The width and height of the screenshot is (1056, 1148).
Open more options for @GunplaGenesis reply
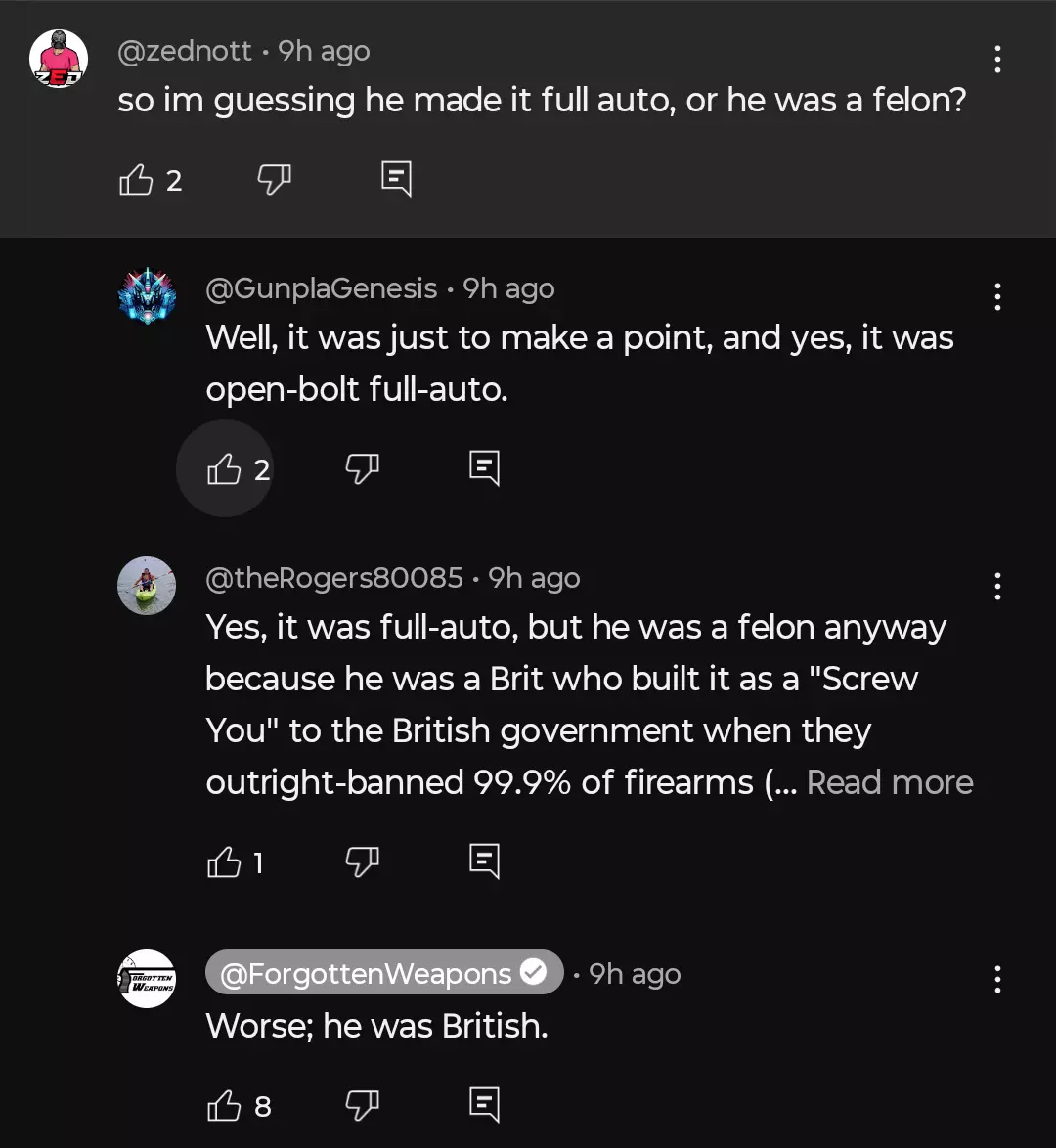tap(997, 296)
